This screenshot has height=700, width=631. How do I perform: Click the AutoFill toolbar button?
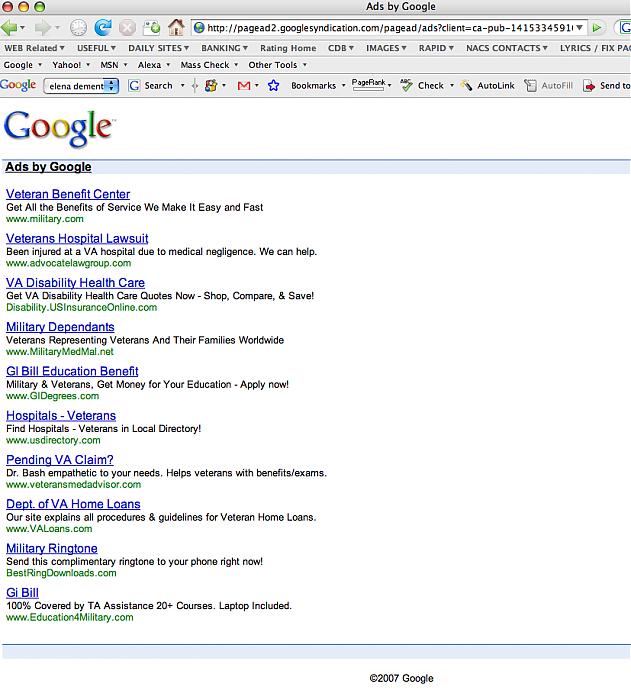pyautogui.click(x=548, y=85)
